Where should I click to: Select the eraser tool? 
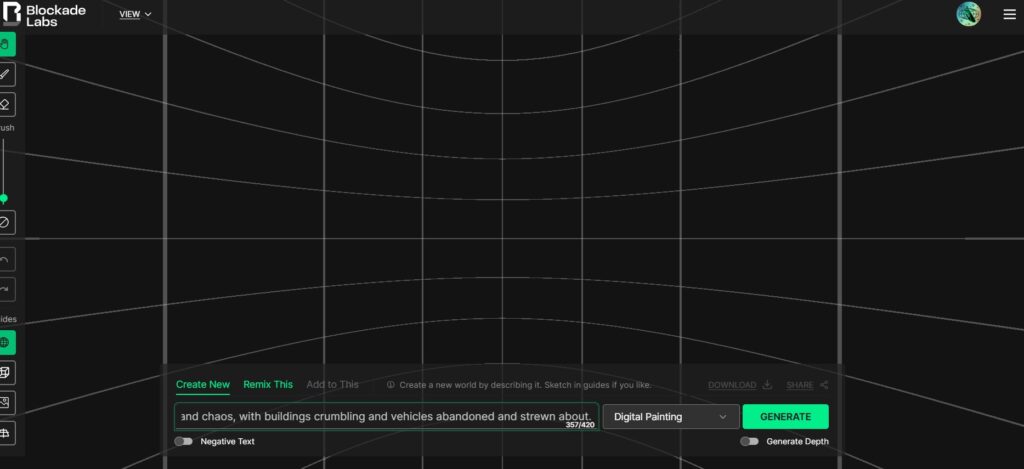tap(6, 104)
